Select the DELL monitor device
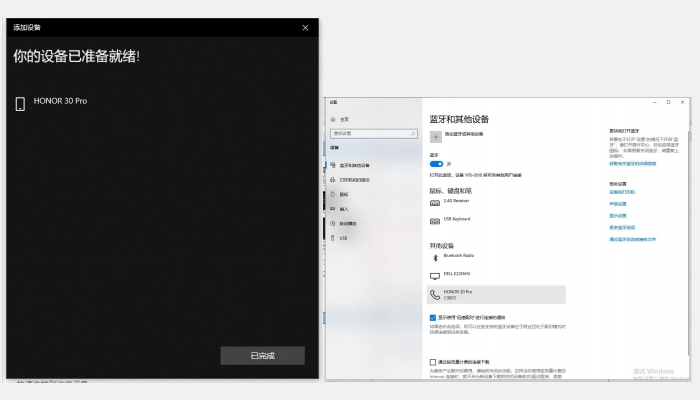700x400 pixels. 451,275
